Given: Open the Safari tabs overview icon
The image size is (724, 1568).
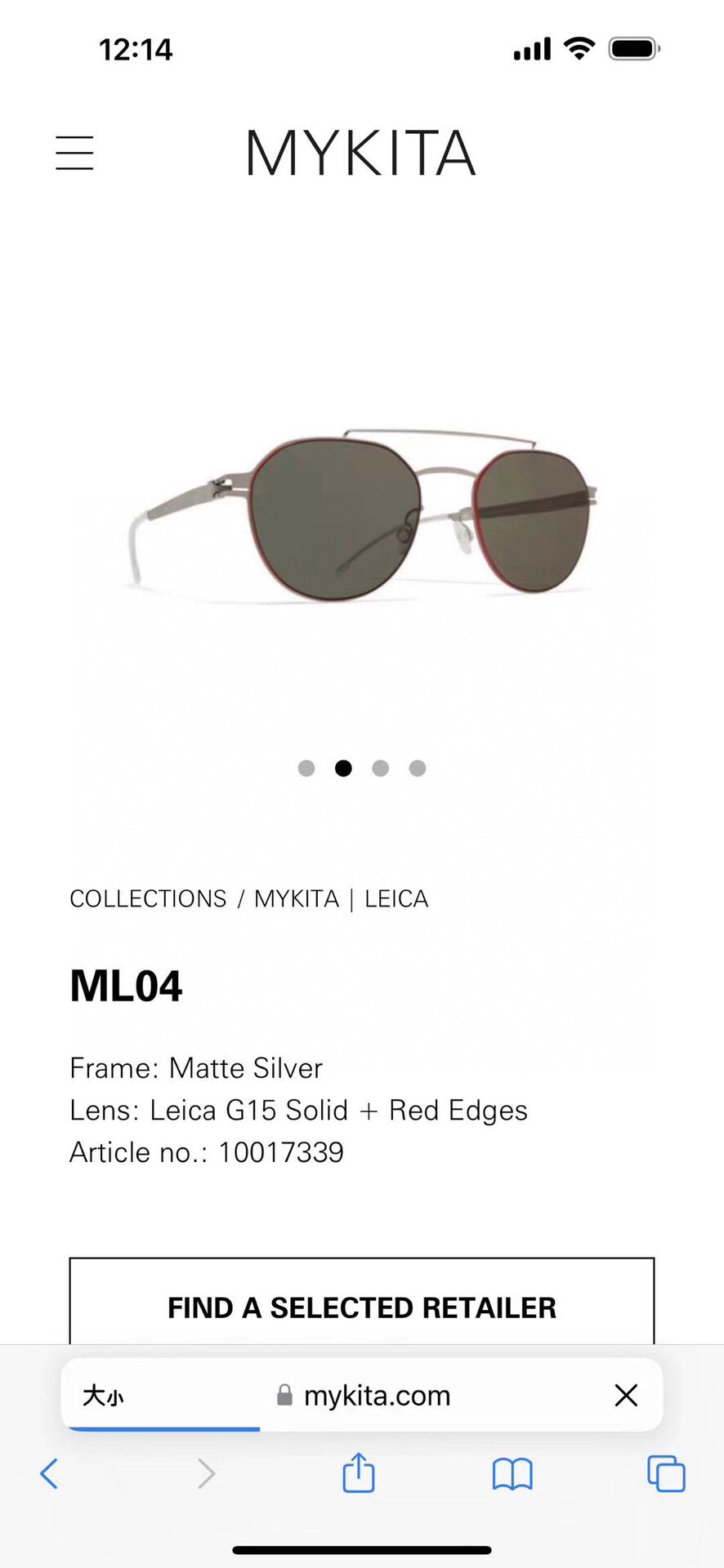Looking at the screenshot, I should click(x=666, y=1473).
